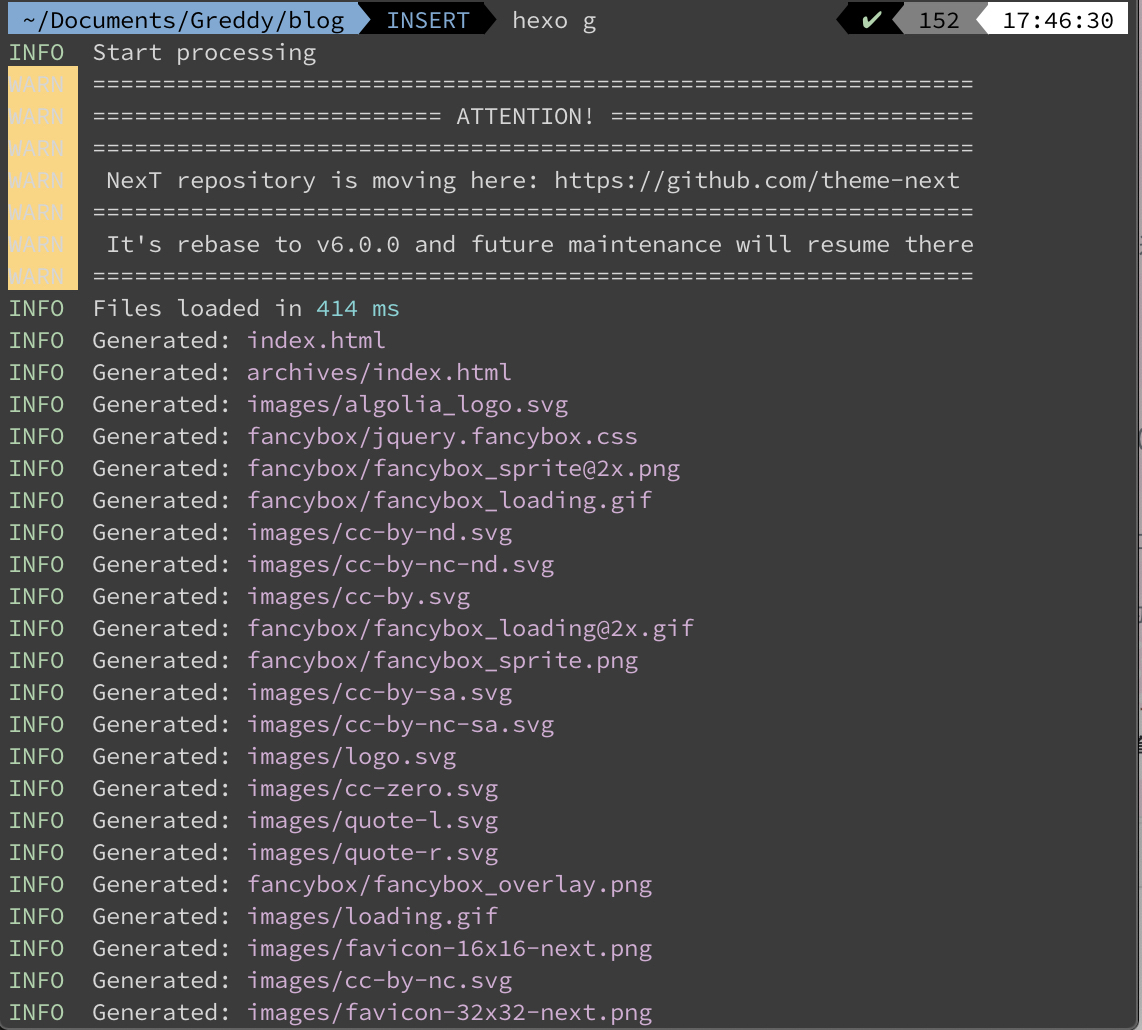Screen dimensions: 1142x1030
Task: Click the INSERT mode indicator in prompt
Action: coord(430,20)
